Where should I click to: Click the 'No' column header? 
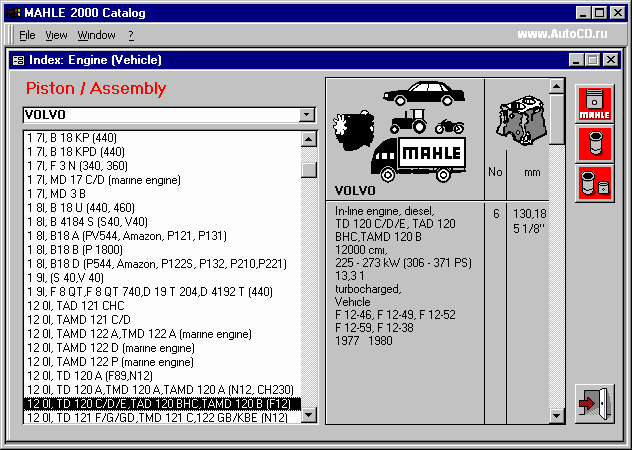(x=495, y=172)
